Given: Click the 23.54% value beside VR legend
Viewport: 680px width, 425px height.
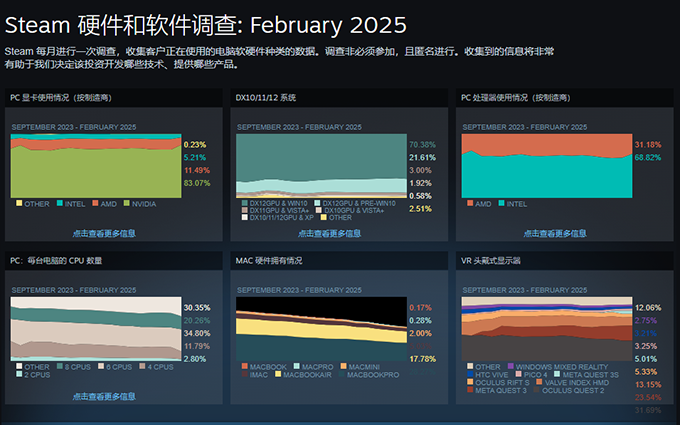Looking at the screenshot, I should coord(648,397).
